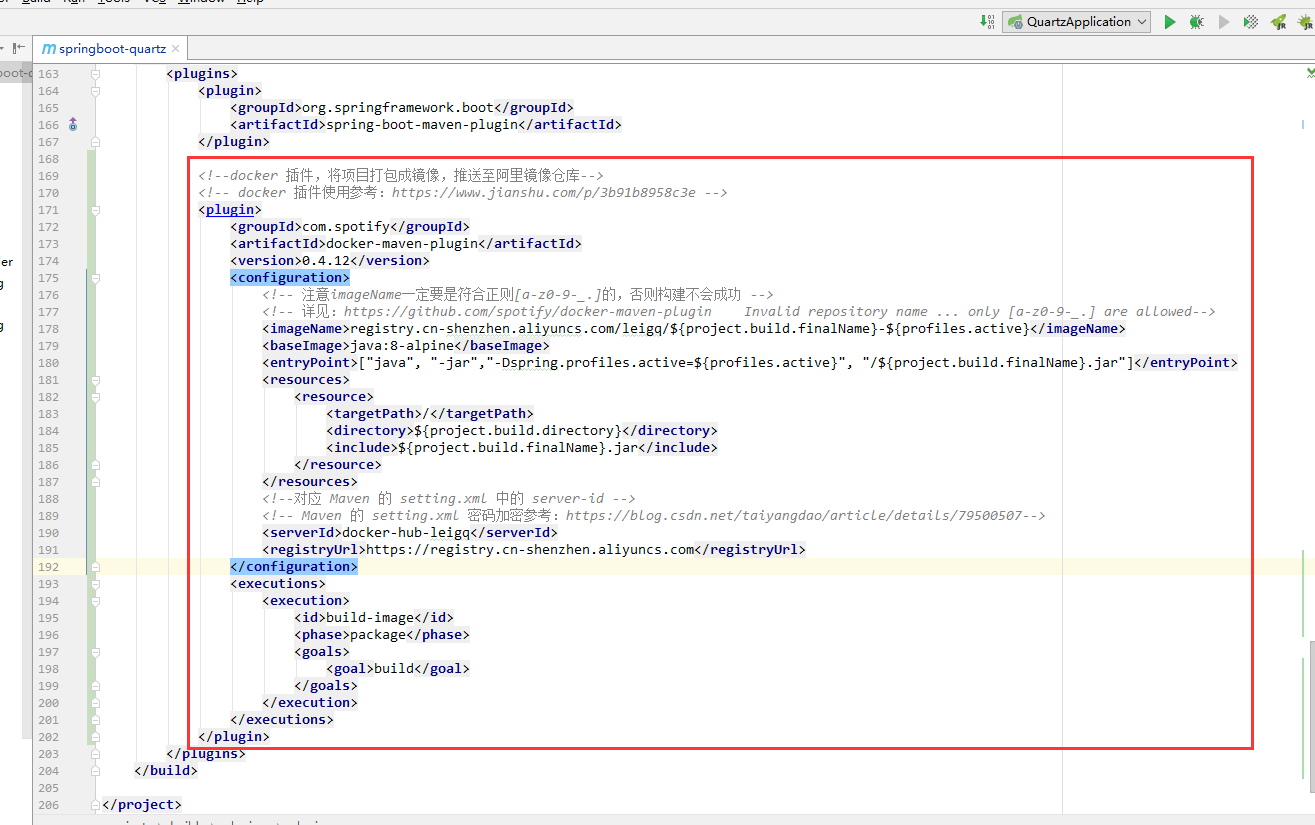Click the directory project.build.directory line
Image resolution: width=1315 pixels, height=825 pixels.
coord(522,431)
